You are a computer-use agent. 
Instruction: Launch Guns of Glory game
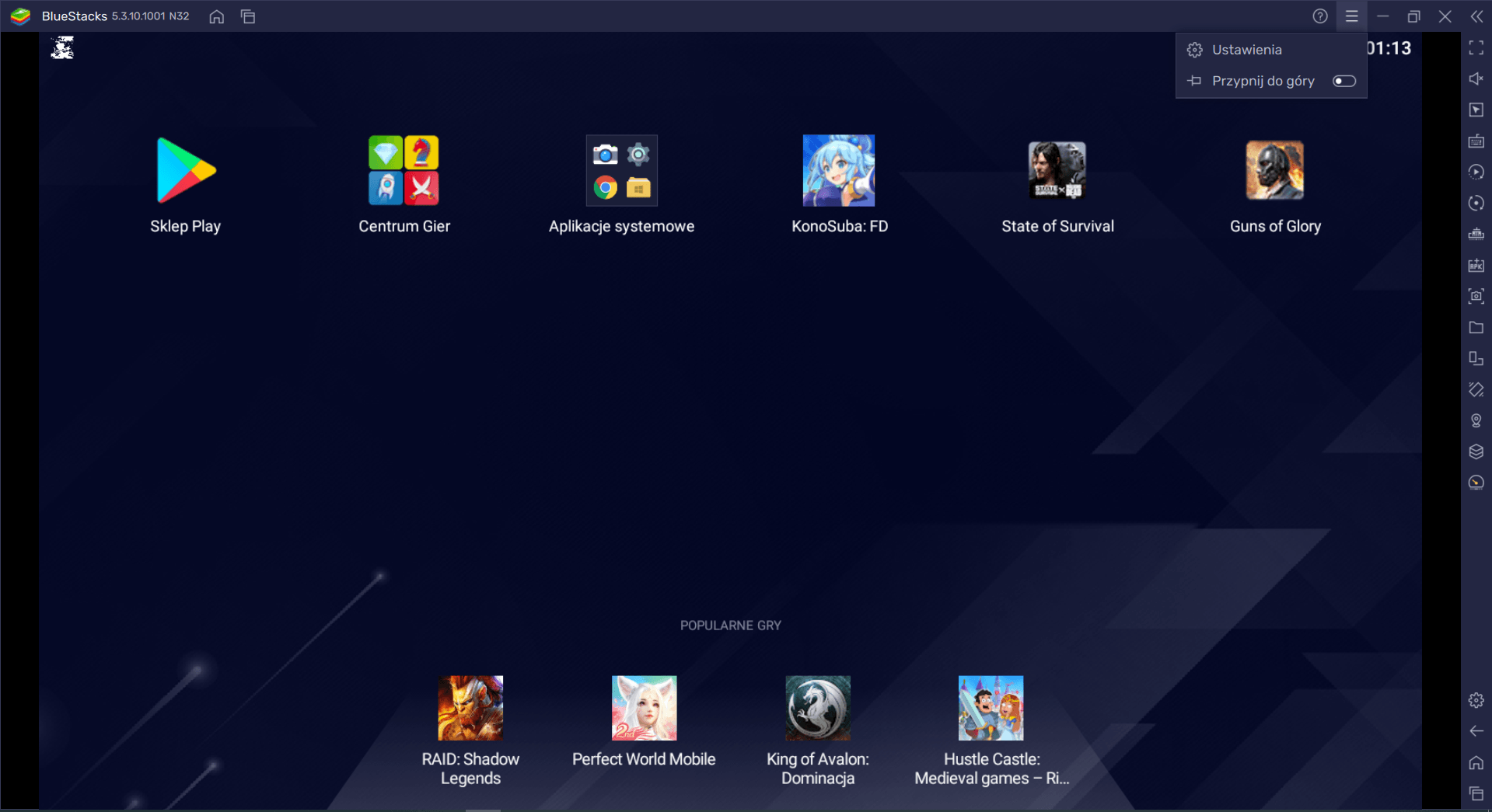pyautogui.click(x=1275, y=171)
